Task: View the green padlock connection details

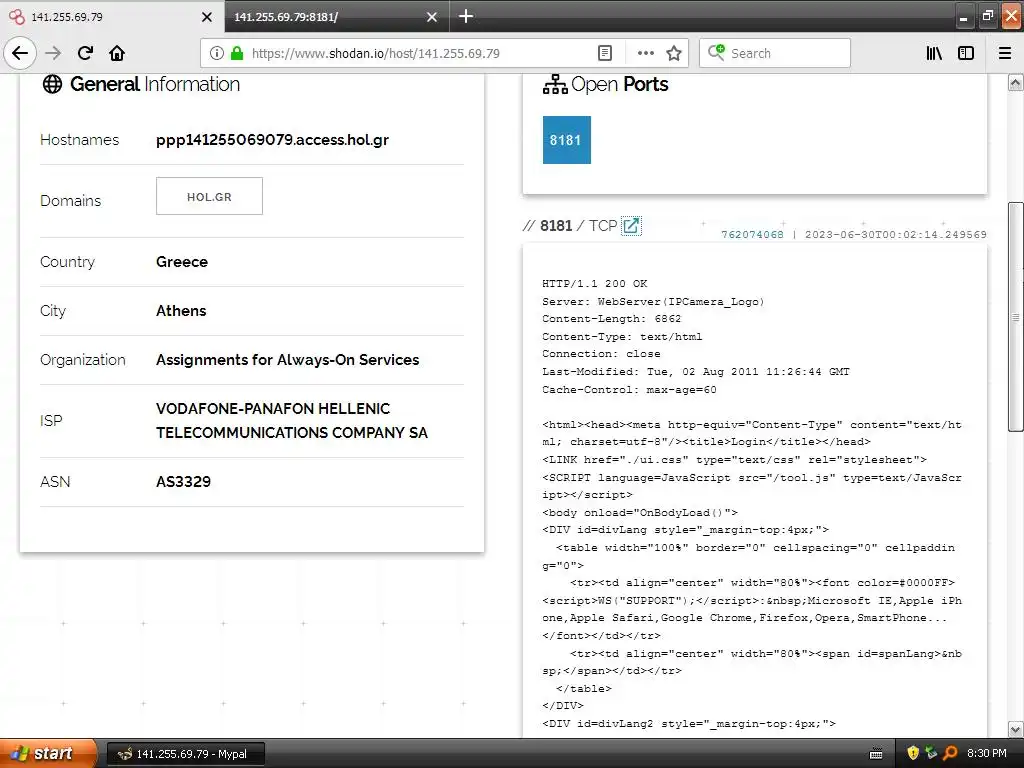Action: pos(236,53)
